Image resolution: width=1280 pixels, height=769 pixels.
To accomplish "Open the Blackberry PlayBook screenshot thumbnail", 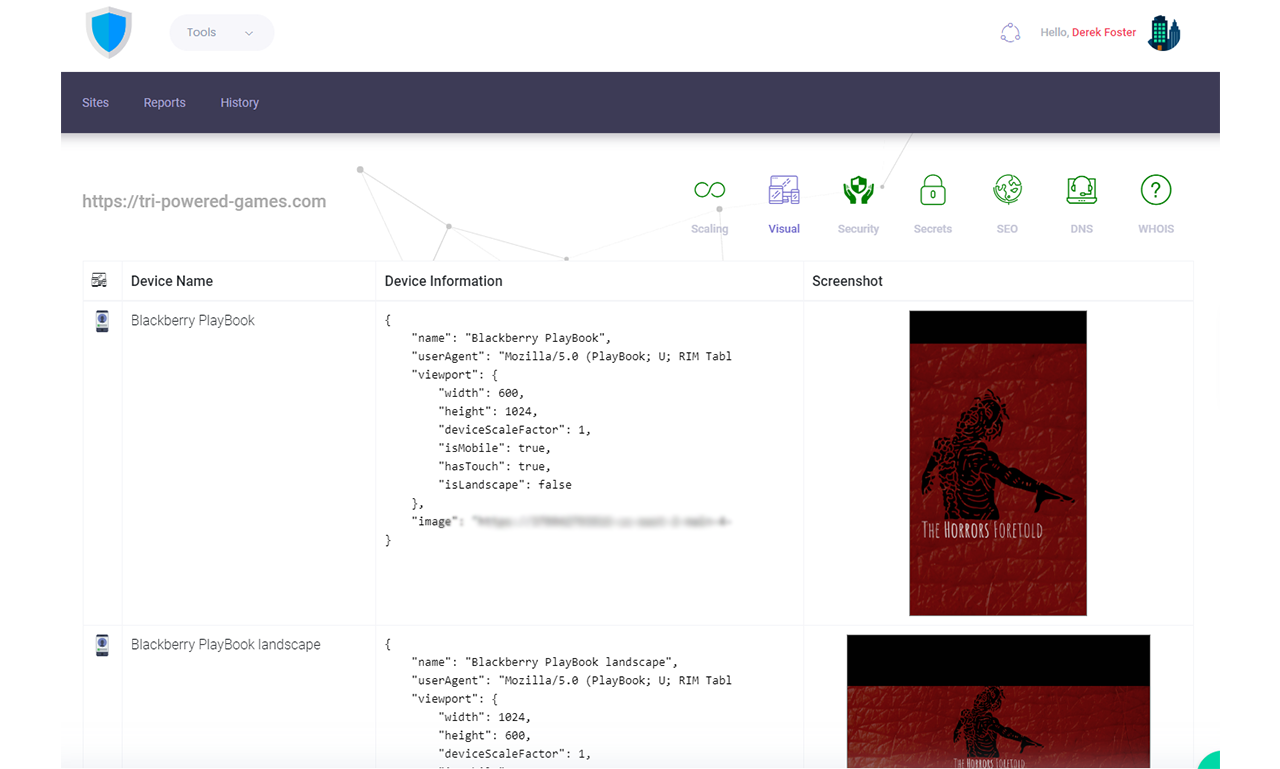I will pos(997,462).
